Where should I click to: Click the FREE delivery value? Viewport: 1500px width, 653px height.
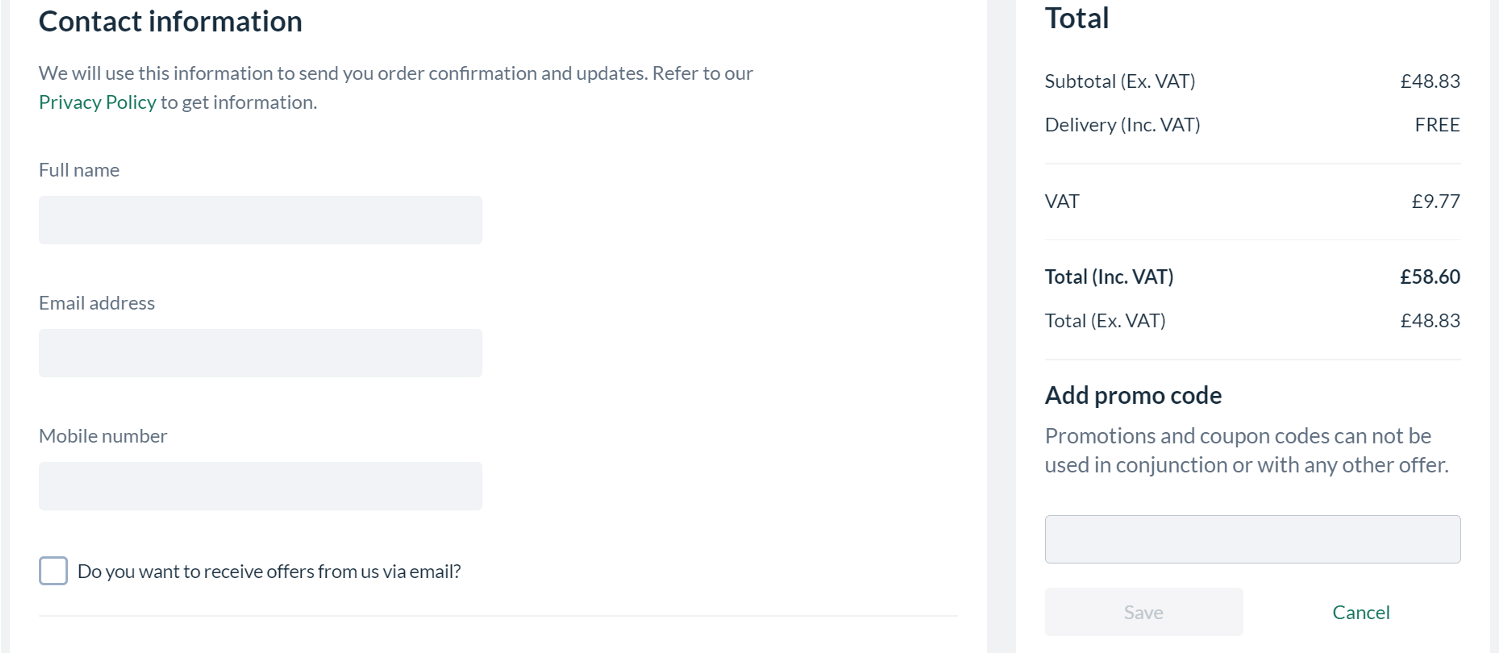click(1437, 125)
